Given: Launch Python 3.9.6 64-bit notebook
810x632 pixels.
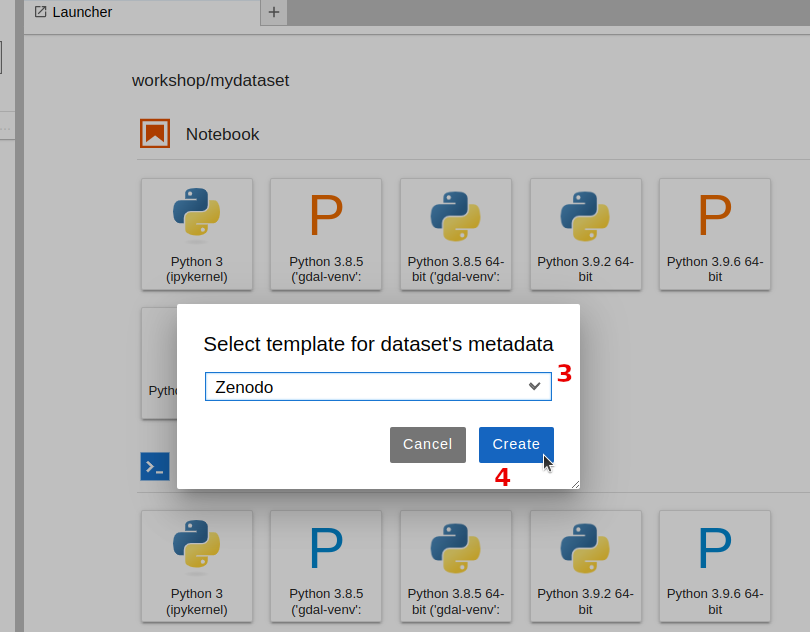Looking at the screenshot, I should click(x=715, y=234).
